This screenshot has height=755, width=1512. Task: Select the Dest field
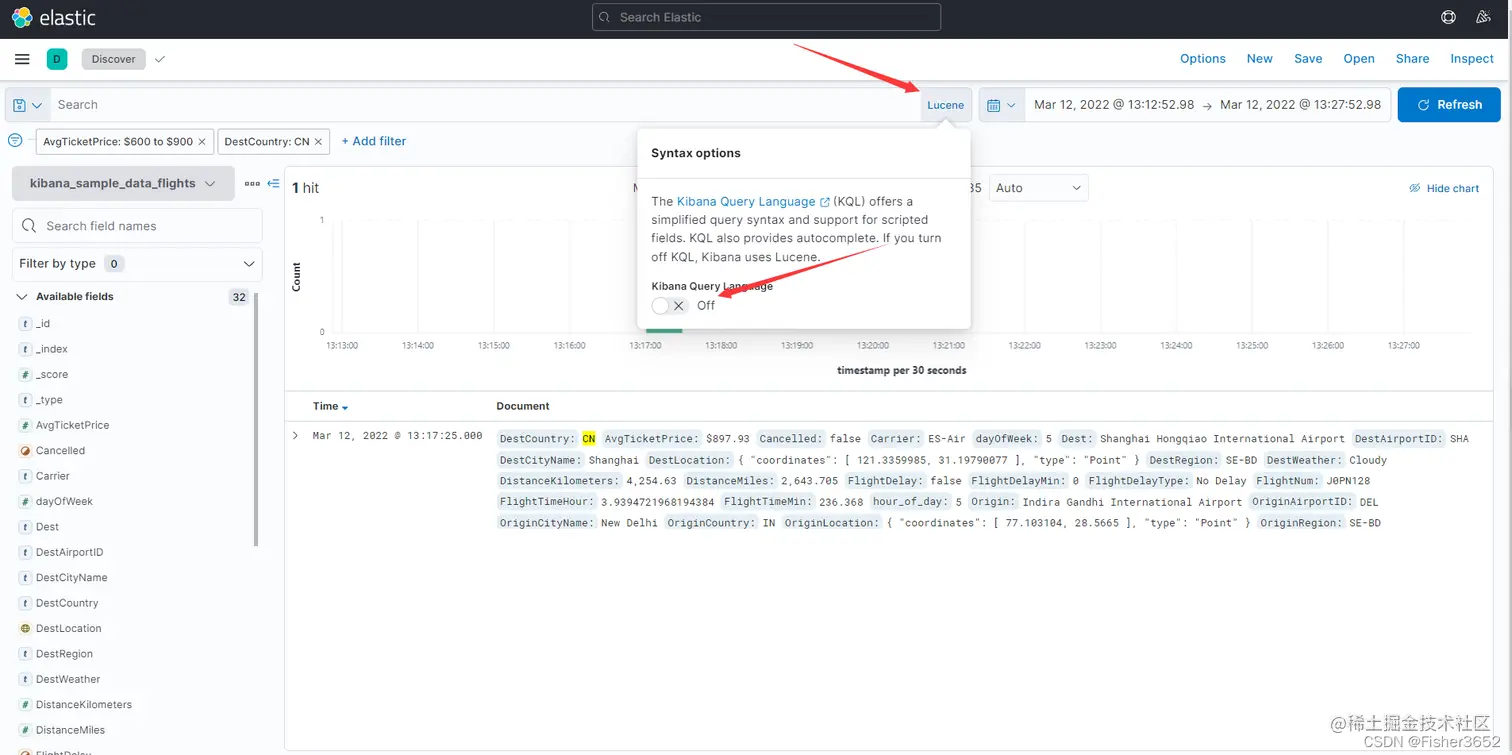[x=47, y=527]
